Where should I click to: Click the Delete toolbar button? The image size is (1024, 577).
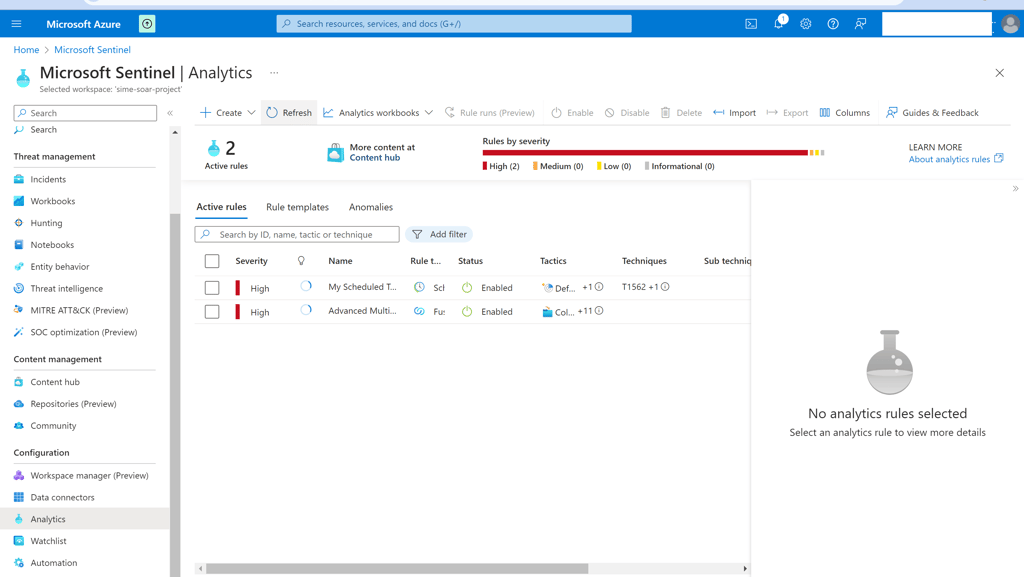point(681,113)
